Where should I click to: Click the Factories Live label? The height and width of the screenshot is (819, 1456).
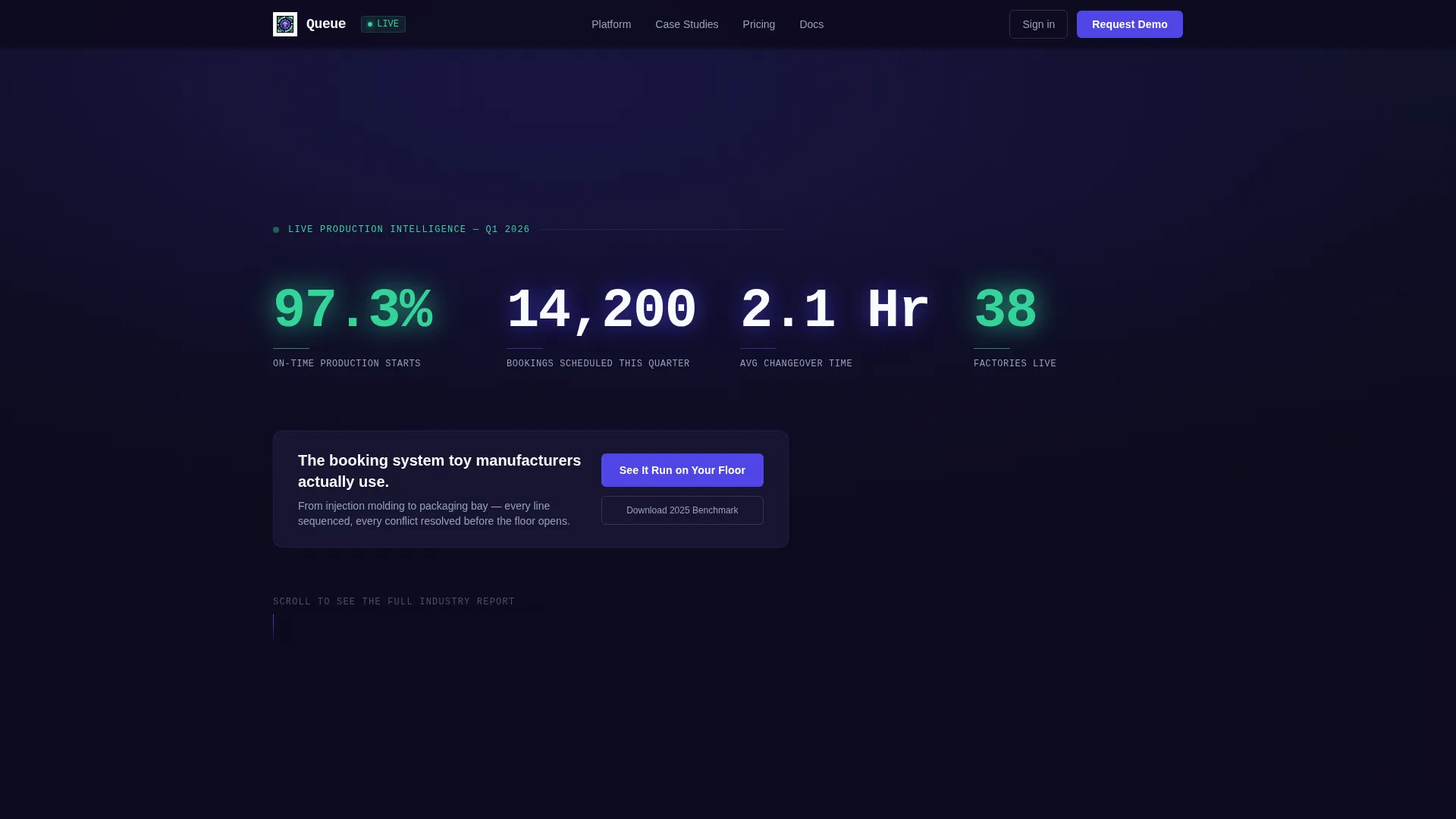[x=1015, y=364]
